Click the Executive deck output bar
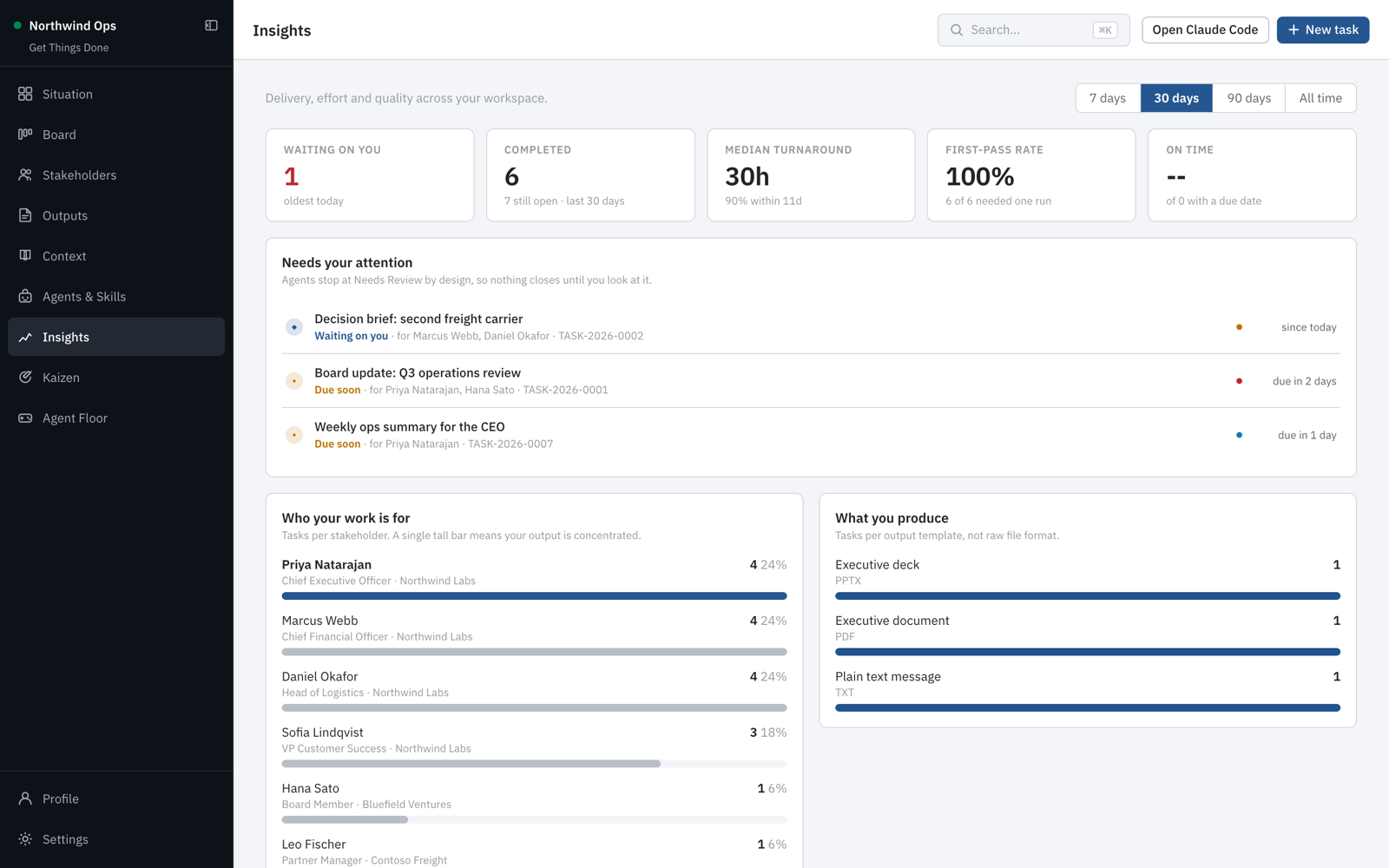This screenshot has height=868, width=1389. 1088,596
